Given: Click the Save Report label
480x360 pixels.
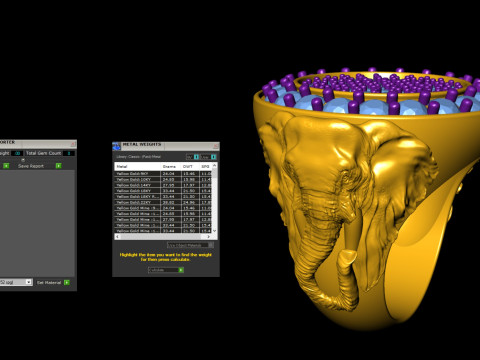Looking at the screenshot, I should 31,166.
